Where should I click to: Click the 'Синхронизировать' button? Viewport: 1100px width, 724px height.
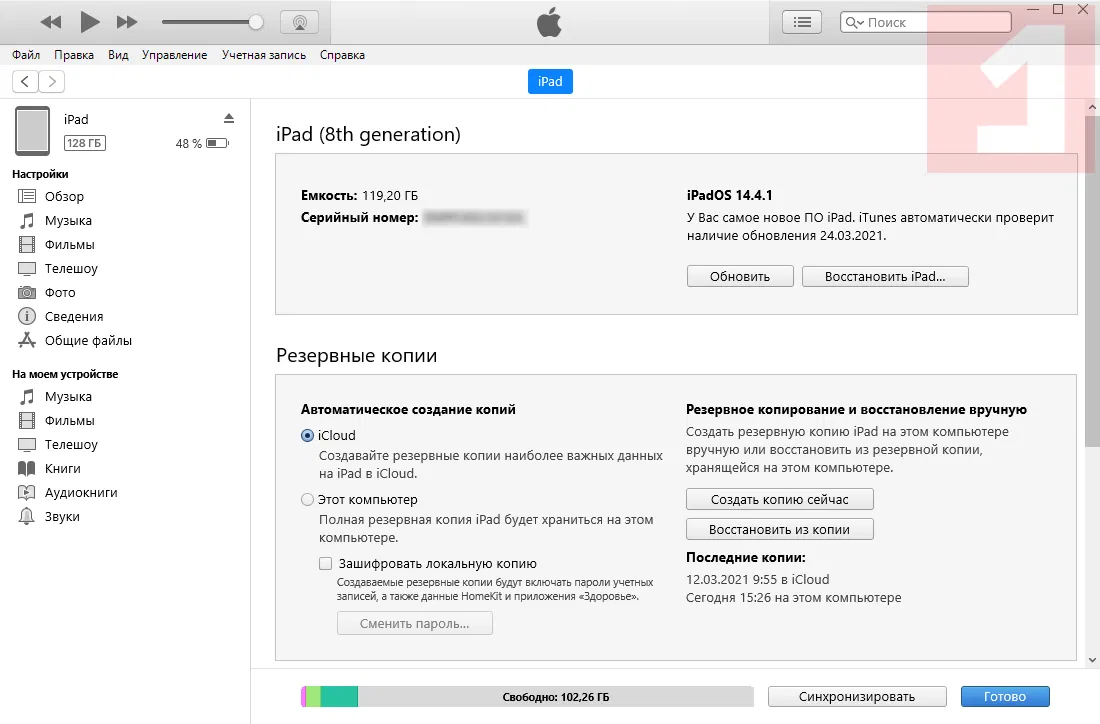(857, 697)
